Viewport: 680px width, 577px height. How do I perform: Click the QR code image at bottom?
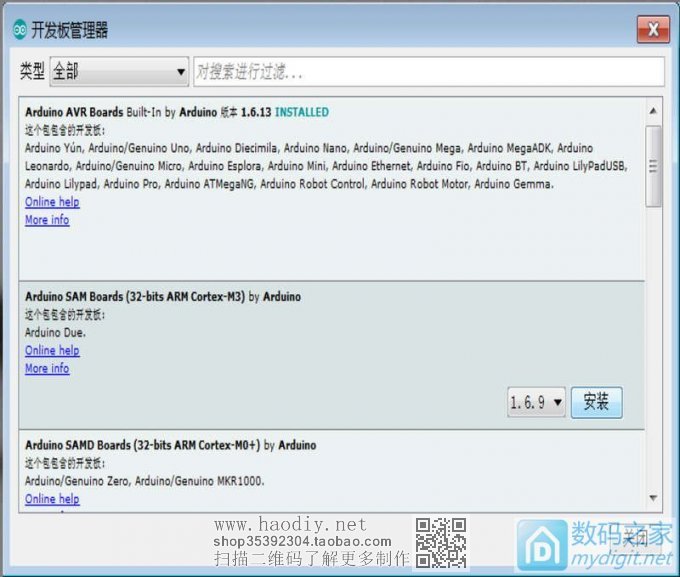[441, 543]
